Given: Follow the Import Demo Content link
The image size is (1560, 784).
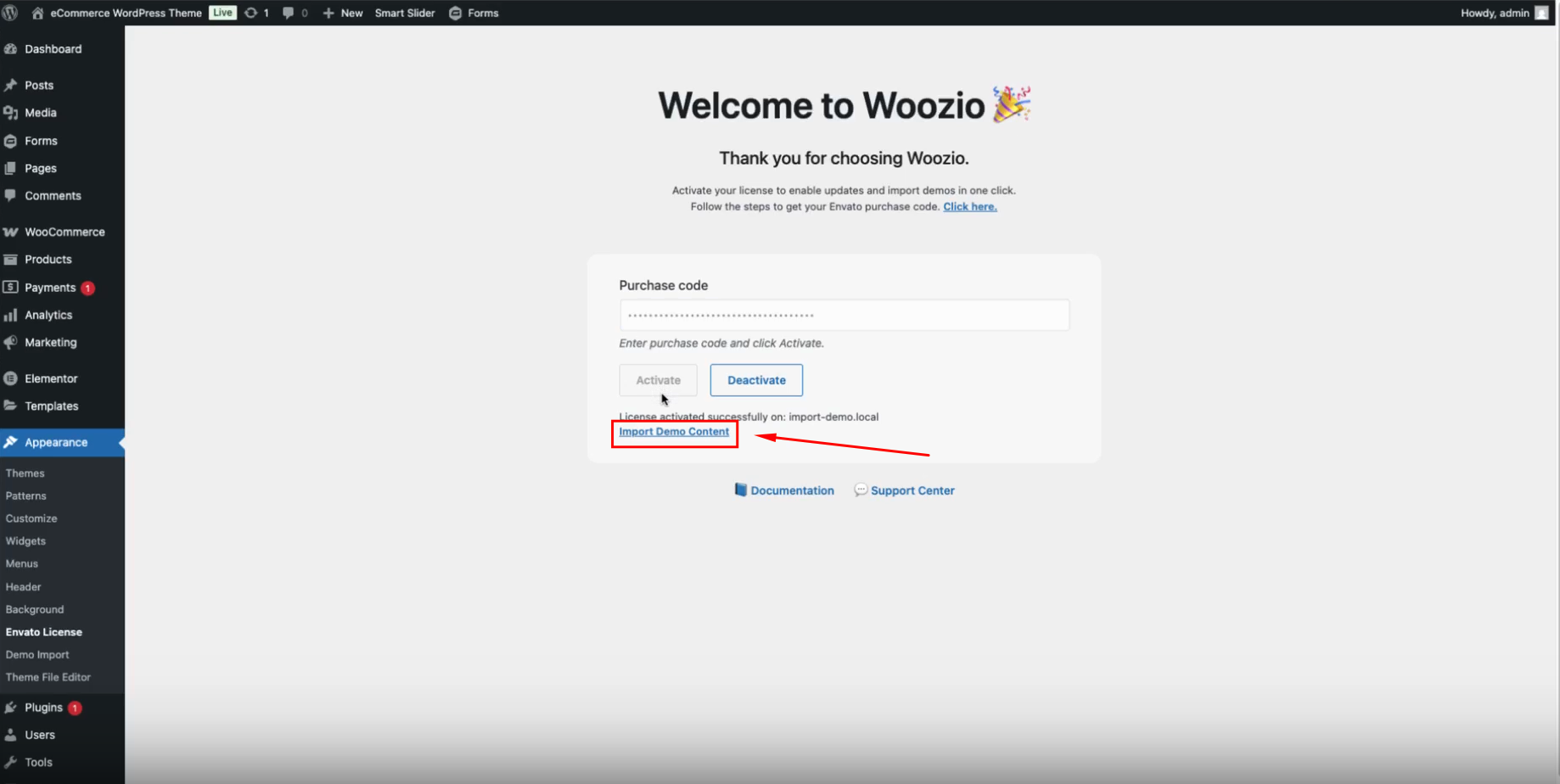Looking at the screenshot, I should (674, 432).
